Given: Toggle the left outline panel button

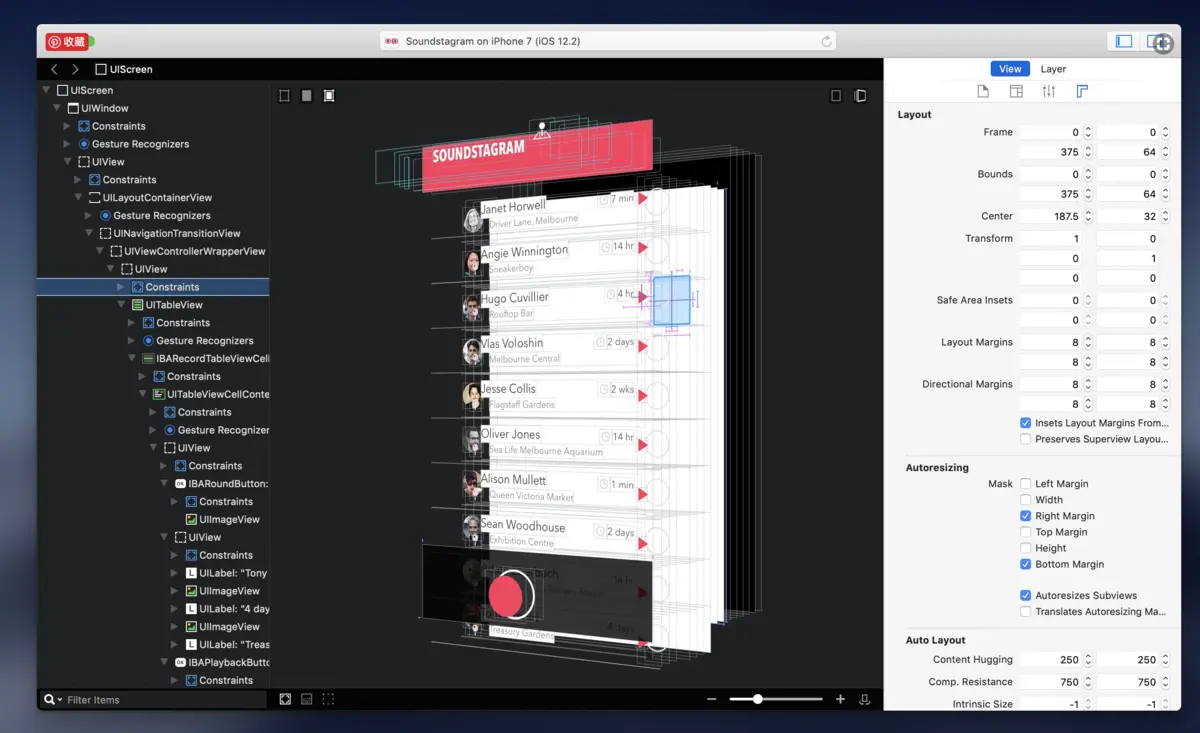Looking at the screenshot, I should [x=1124, y=41].
